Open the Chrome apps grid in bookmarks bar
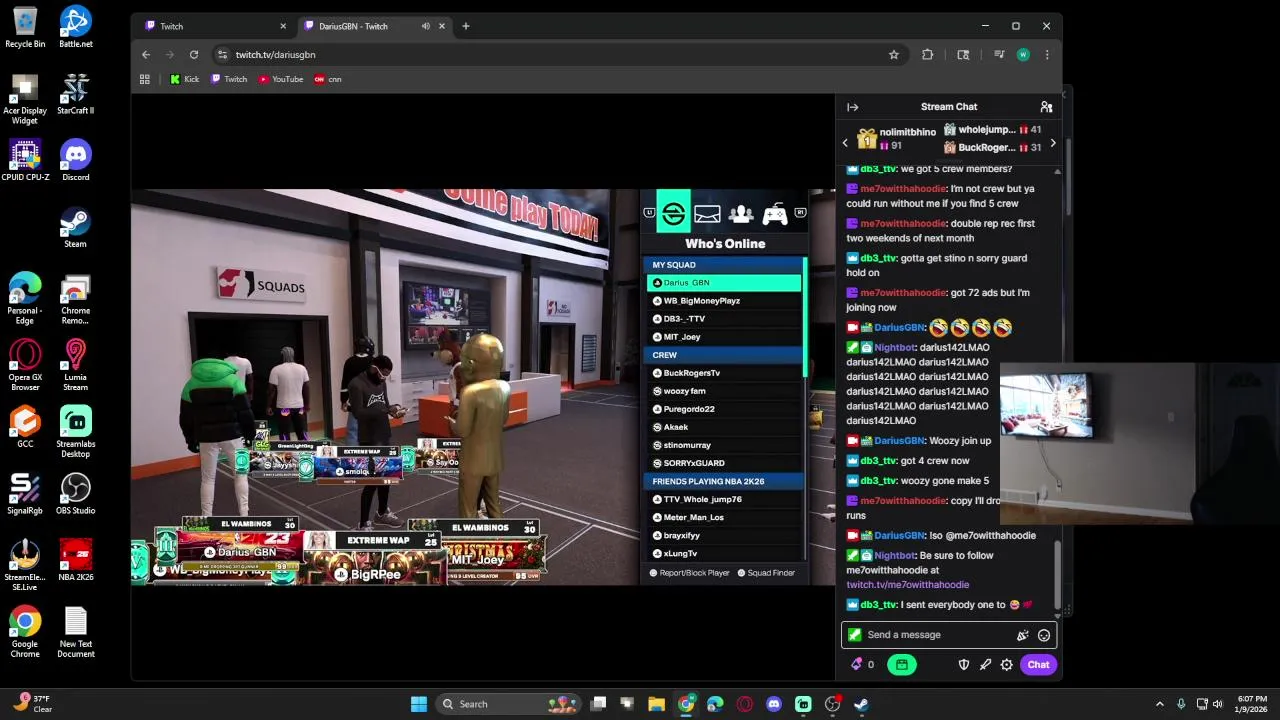1280x720 pixels. 145,79
